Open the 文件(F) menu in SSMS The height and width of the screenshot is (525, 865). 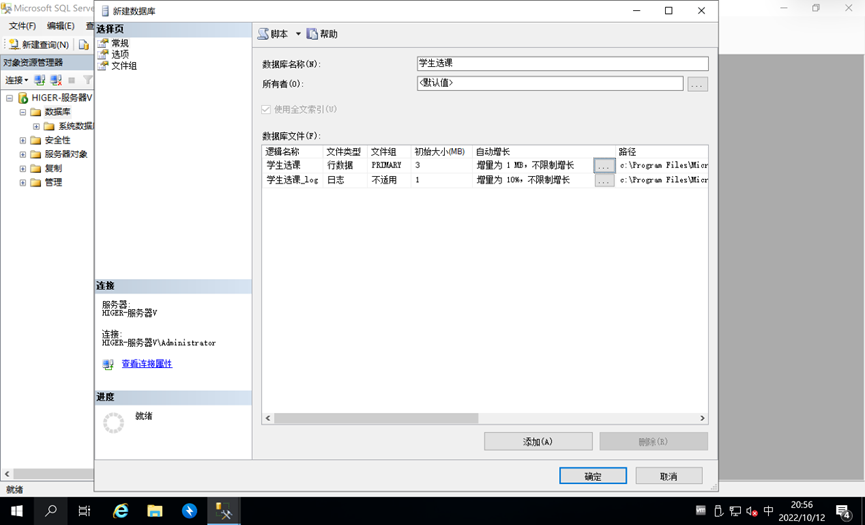pyautogui.click(x=22, y=26)
